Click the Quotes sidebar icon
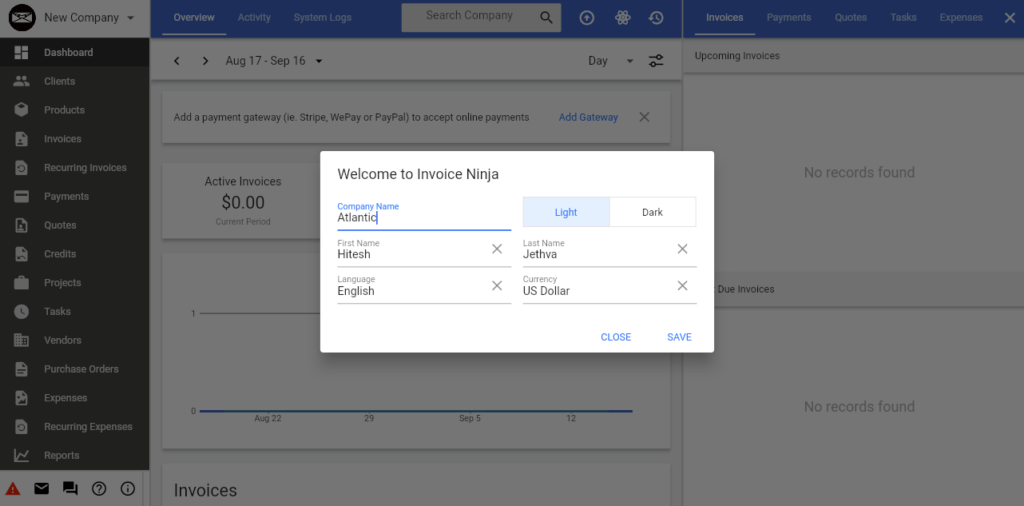The image size is (1024, 506). pos(22,225)
